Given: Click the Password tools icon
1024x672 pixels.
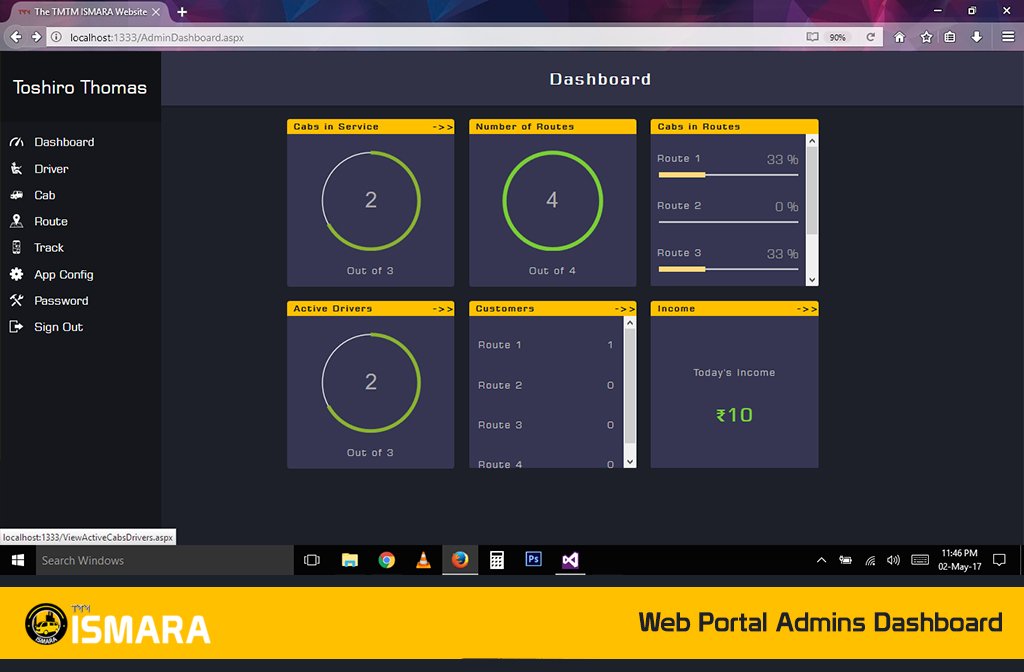Looking at the screenshot, I should coord(16,300).
